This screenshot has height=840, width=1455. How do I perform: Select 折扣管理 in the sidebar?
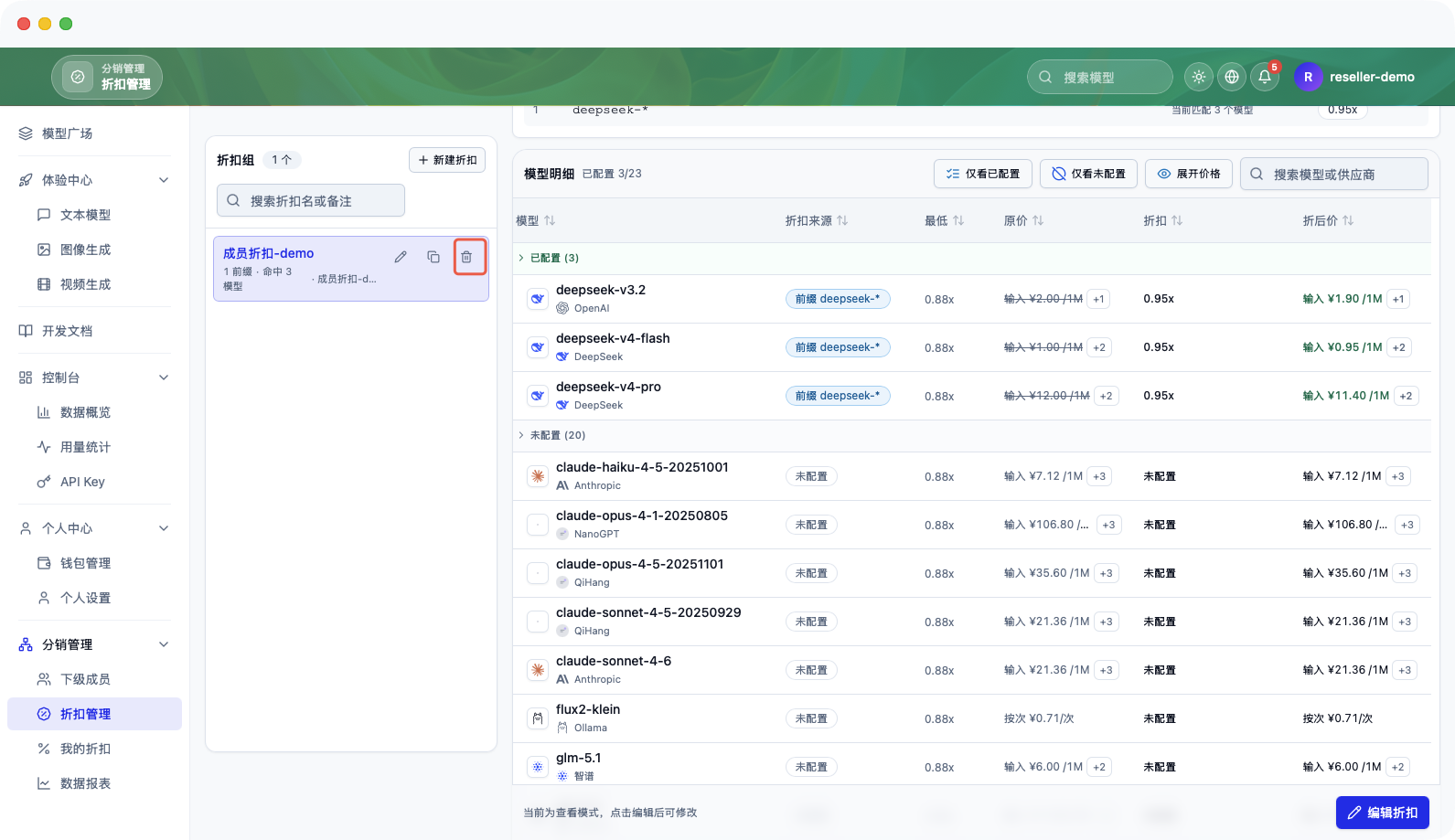pyautogui.click(x=94, y=714)
